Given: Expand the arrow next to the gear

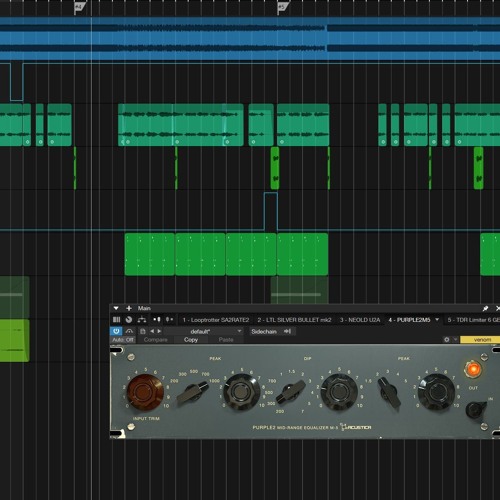Looking at the screenshot, I should [455, 340].
